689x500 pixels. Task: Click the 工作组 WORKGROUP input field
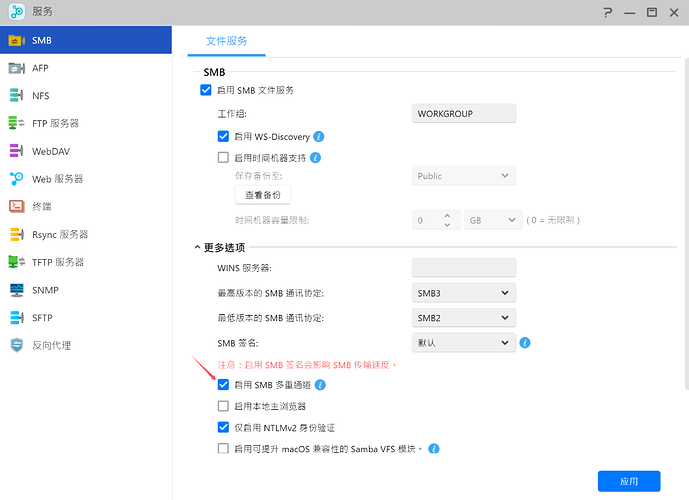464,114
